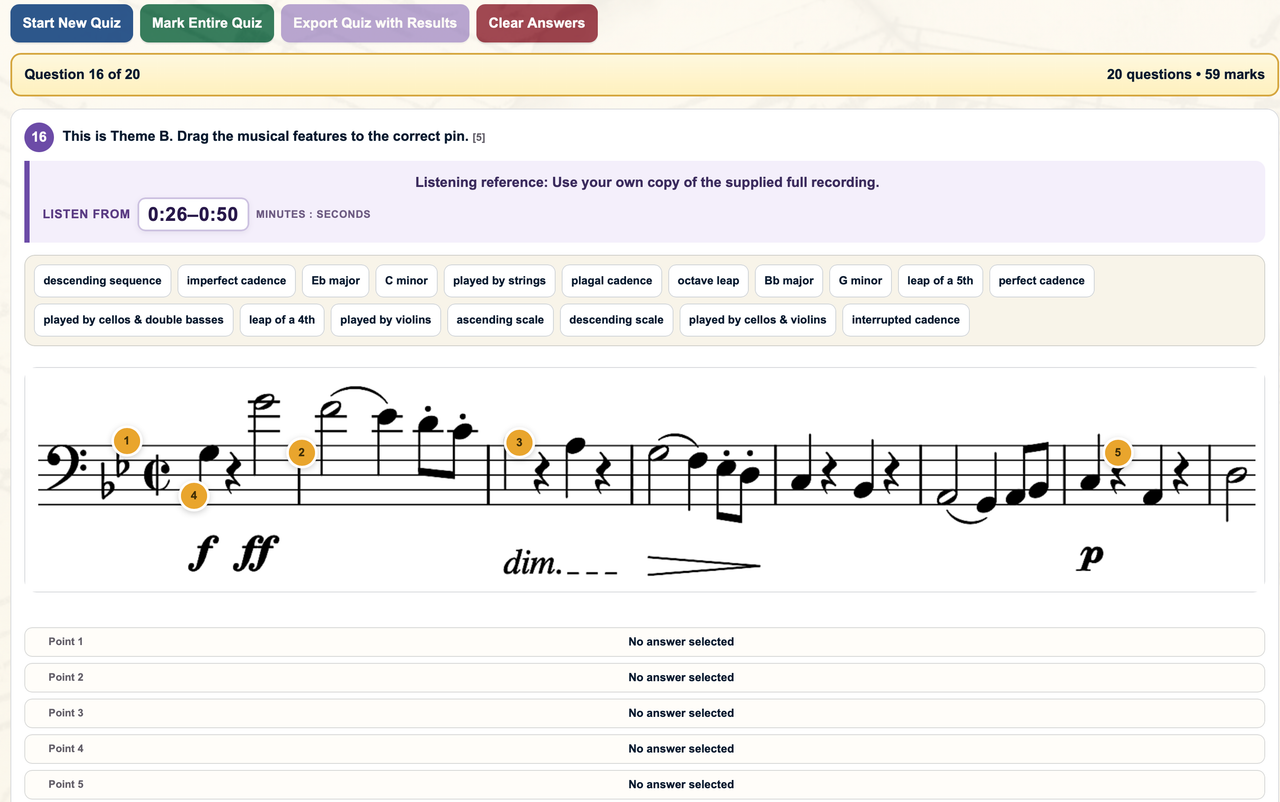Click the '20 questions • 59 marks' text
Viewport: 1280px width, 802px height.
[x=1185, y=74]
